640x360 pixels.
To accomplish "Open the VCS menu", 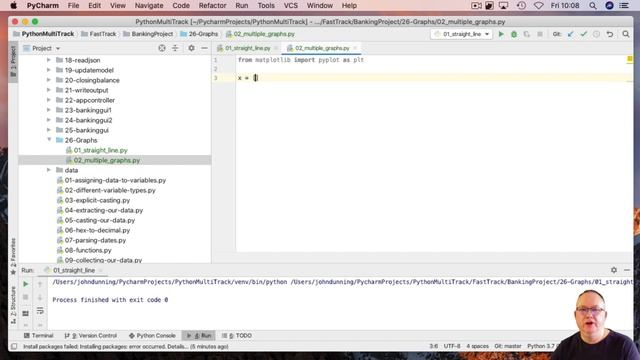I will [x=291, y=6].
